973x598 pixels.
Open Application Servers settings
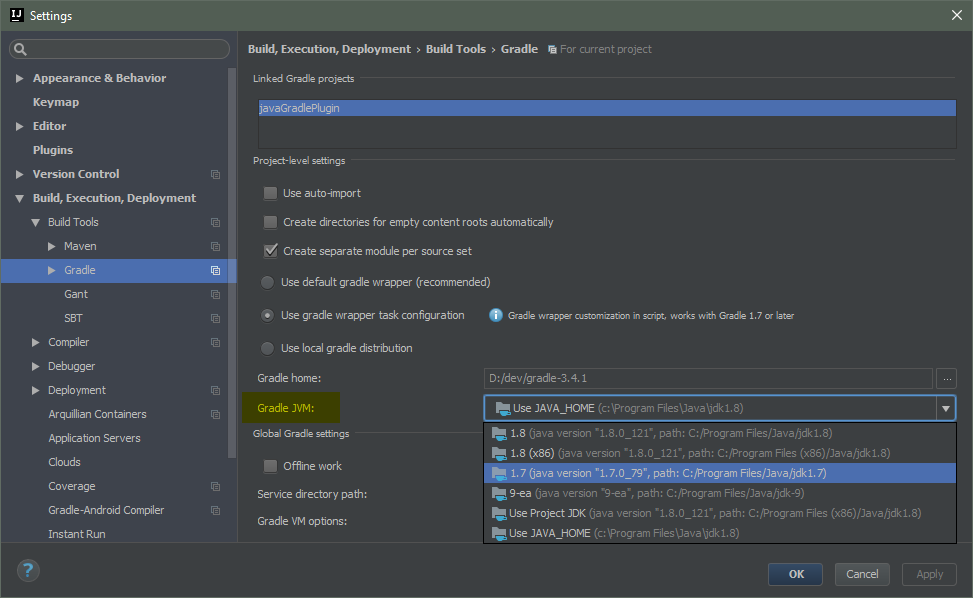point(94,438)
